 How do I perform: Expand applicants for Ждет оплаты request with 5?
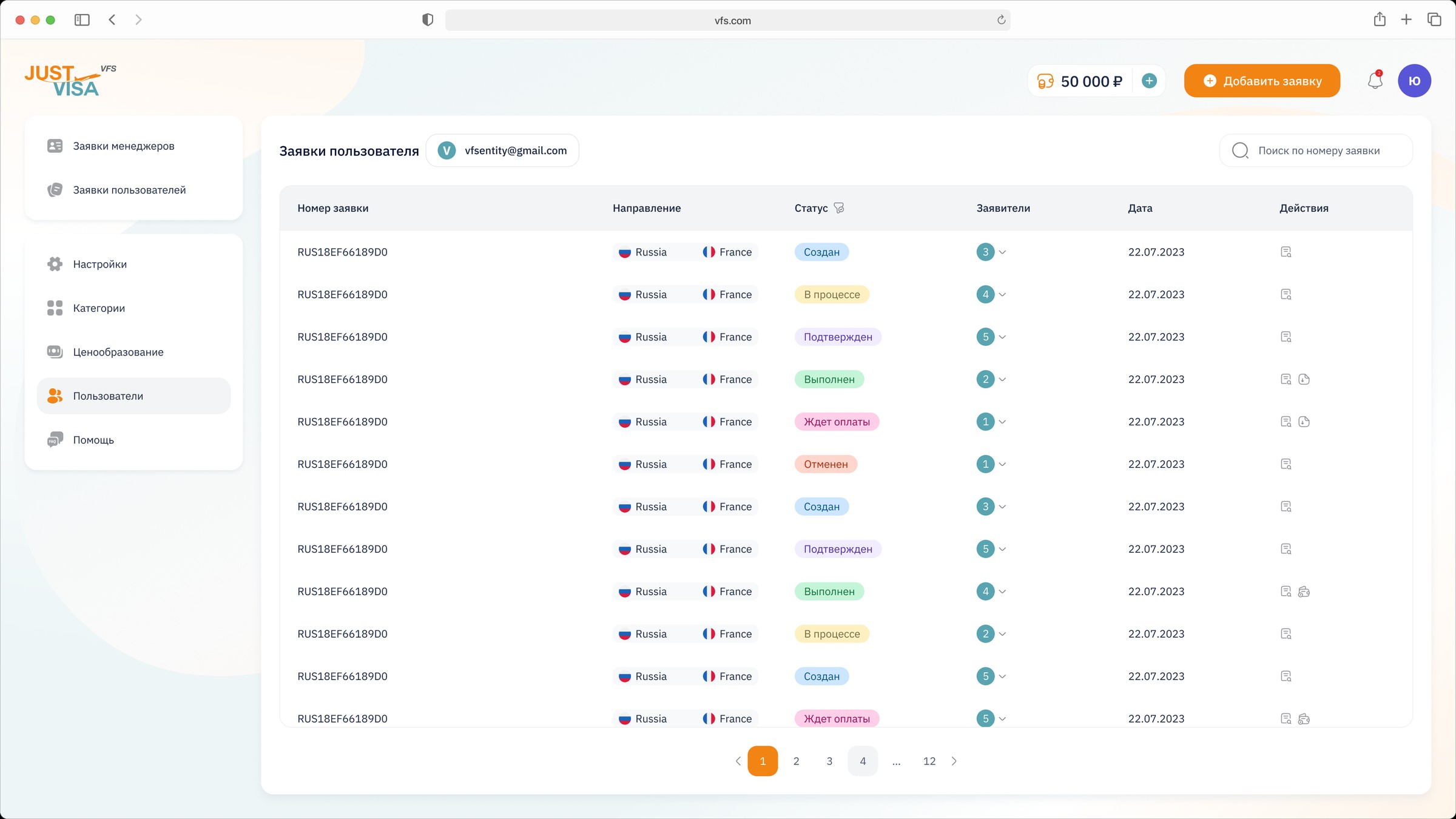(1002, 720)
